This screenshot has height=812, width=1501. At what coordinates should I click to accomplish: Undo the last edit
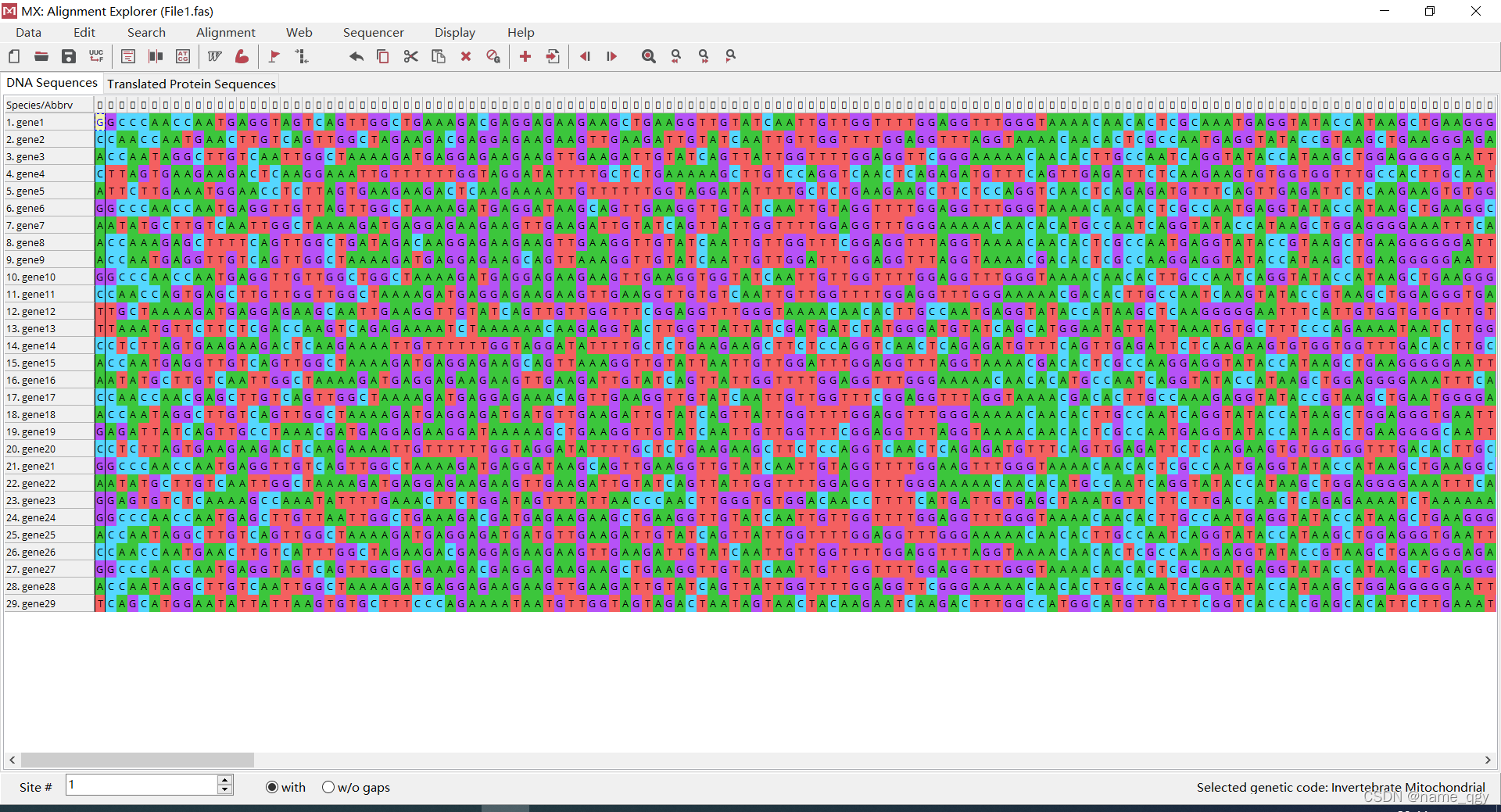pyautogui.click(x=356, y=56)
